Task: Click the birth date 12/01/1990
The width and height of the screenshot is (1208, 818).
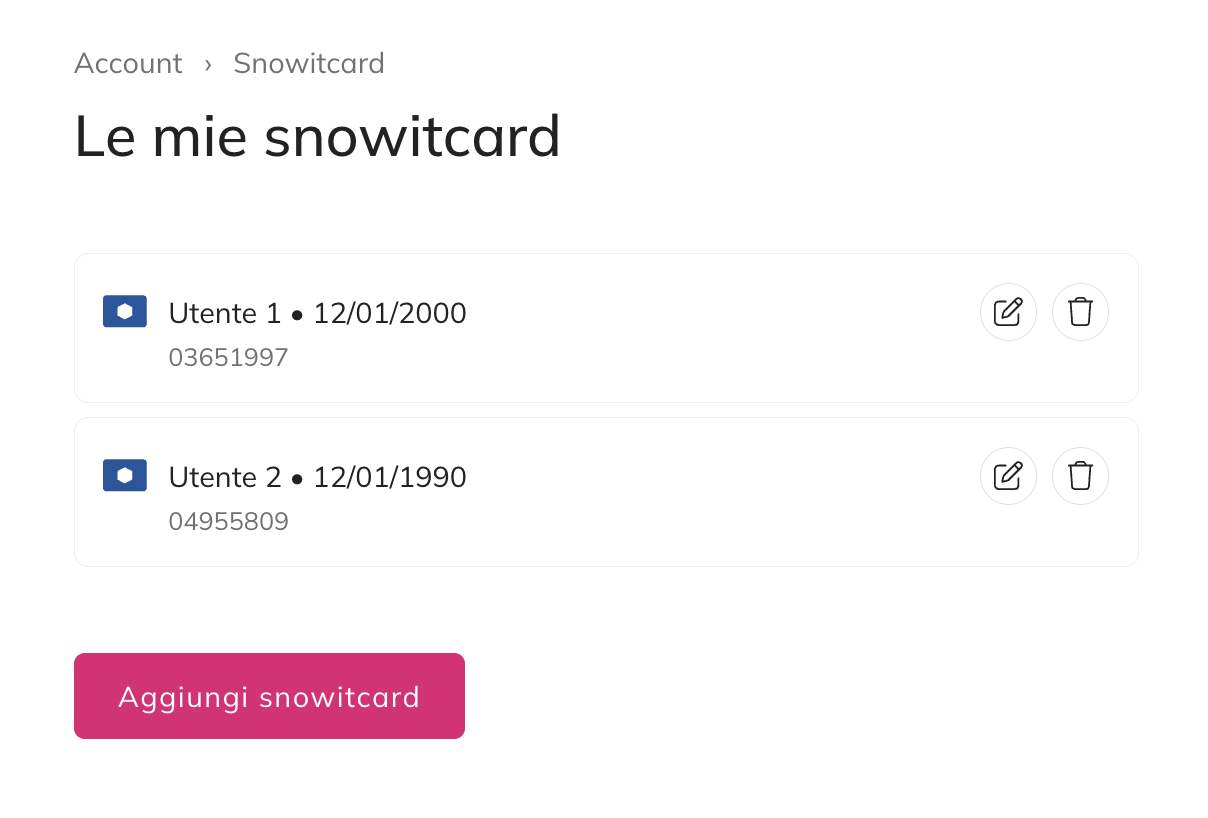Action: click(x=390, y=478)
